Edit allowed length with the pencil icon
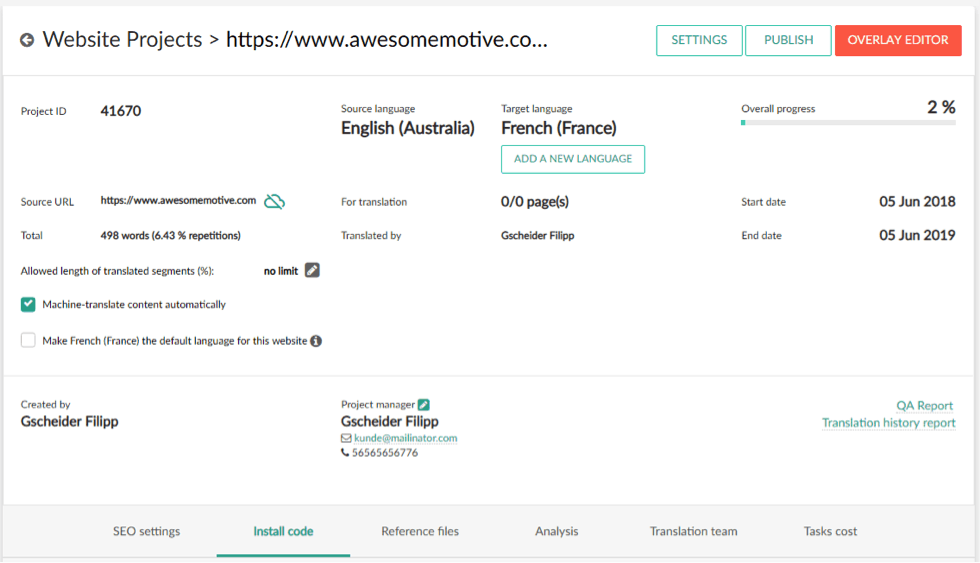 312,270
